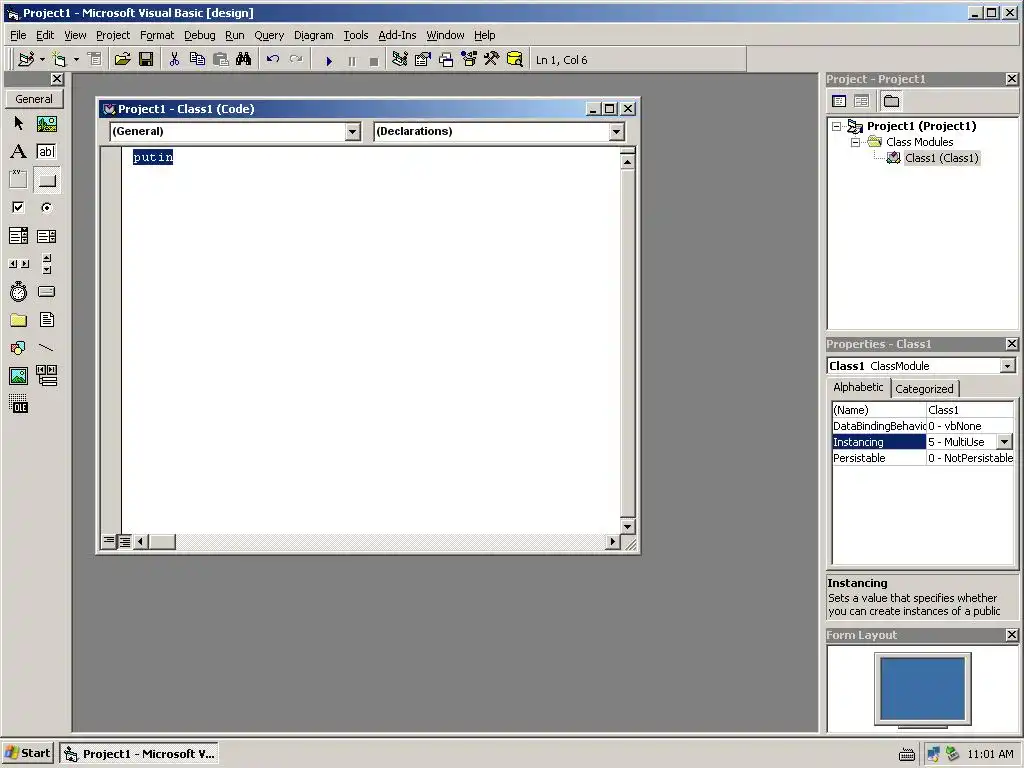The width and height of the screenshot is (1024, 768).
Task: Select the DirListBox folder tool
Action: [18, 320]
